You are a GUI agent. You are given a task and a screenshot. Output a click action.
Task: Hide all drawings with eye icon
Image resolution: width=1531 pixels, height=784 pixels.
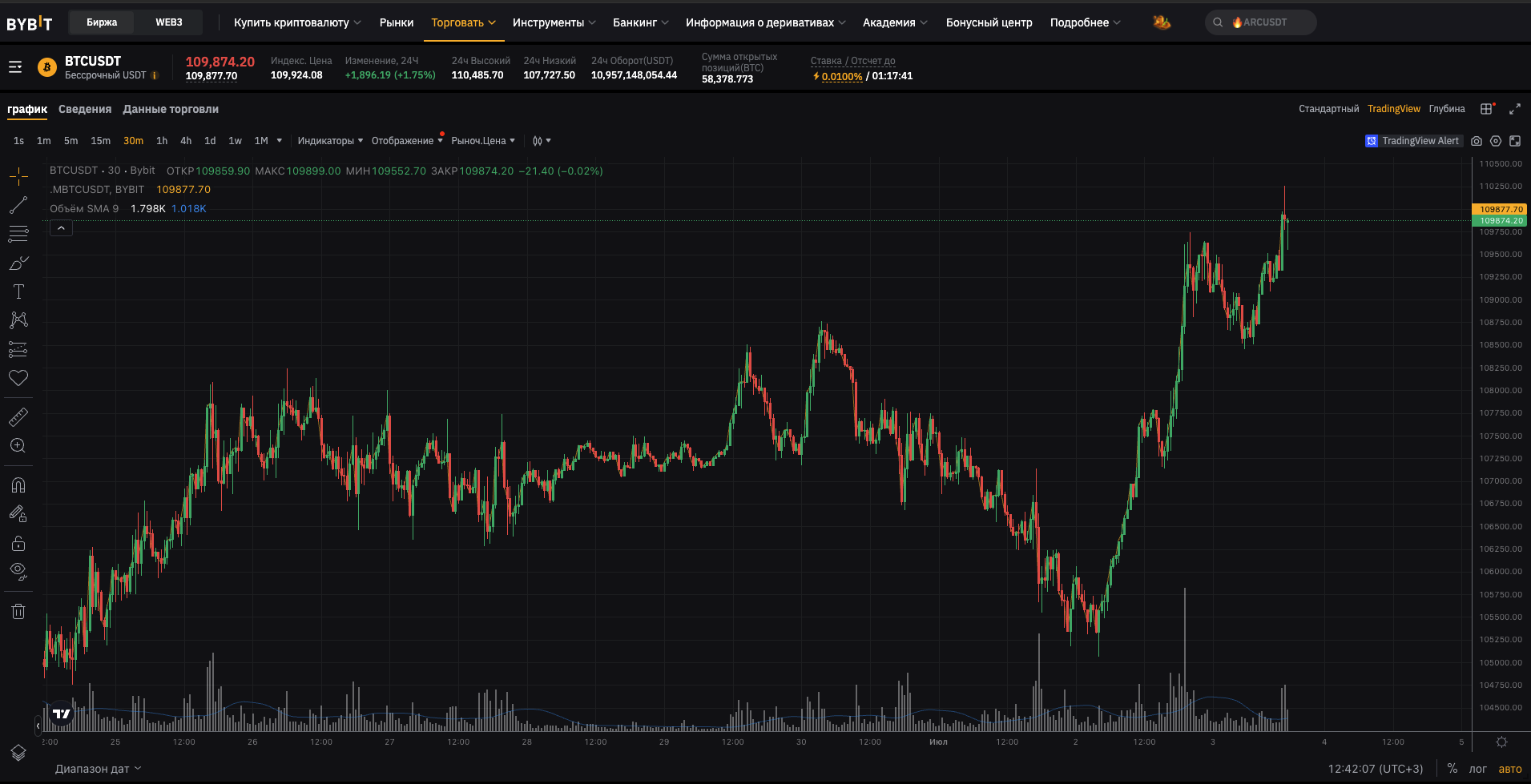18,571
